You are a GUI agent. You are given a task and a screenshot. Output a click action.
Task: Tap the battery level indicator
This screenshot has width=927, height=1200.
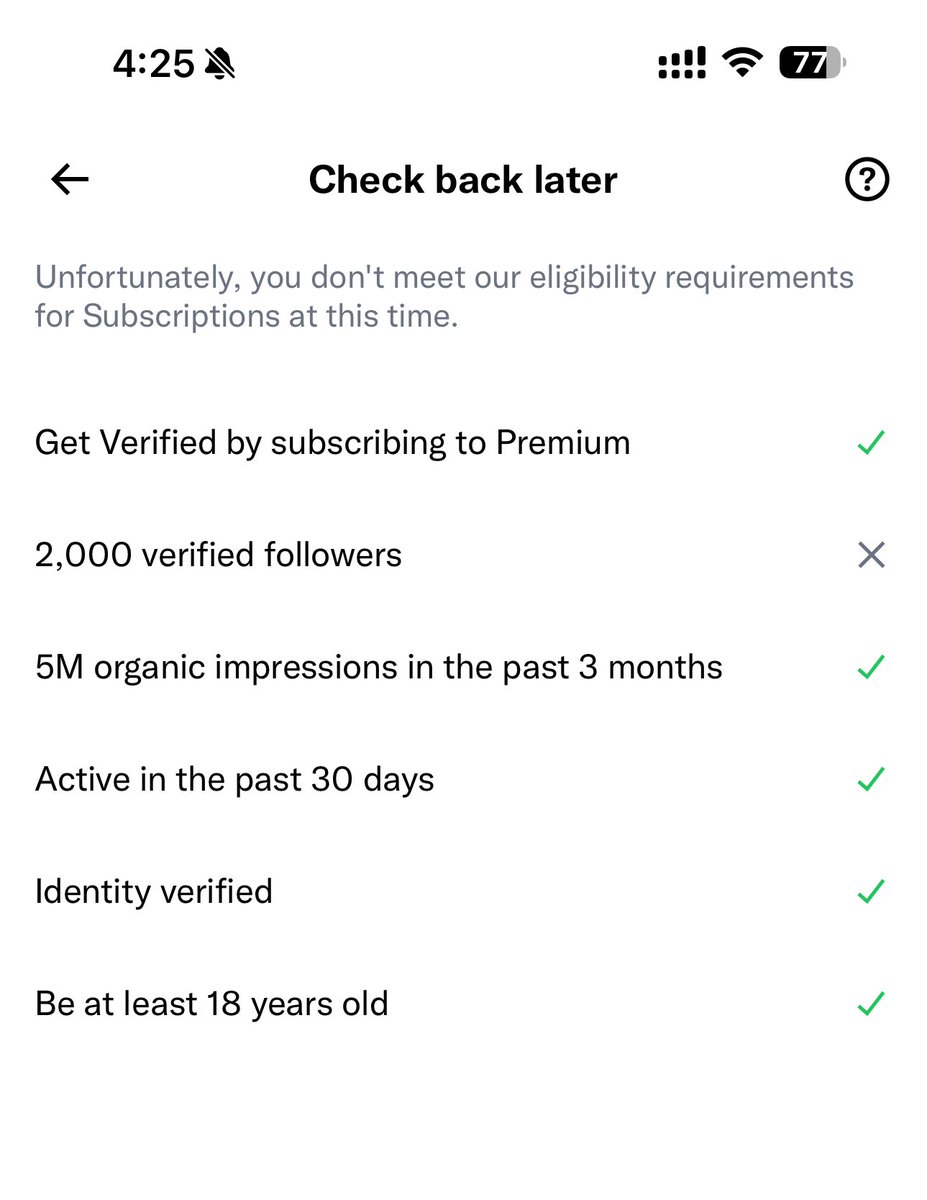[x=811, y=65]
